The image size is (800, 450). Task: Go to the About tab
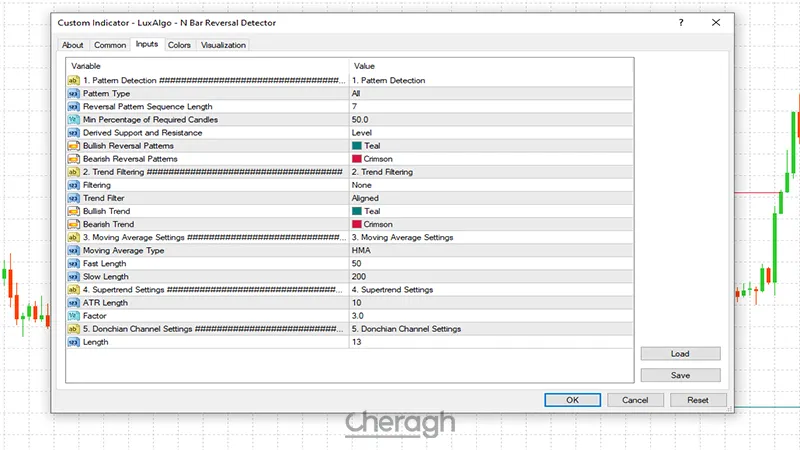tap(73, 45)
